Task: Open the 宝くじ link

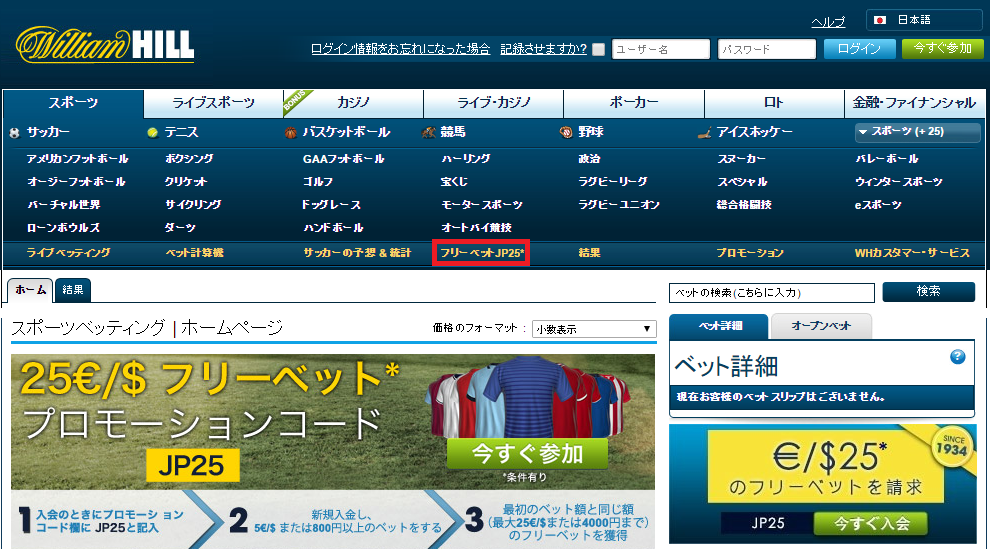Action: tap(454, 182)
